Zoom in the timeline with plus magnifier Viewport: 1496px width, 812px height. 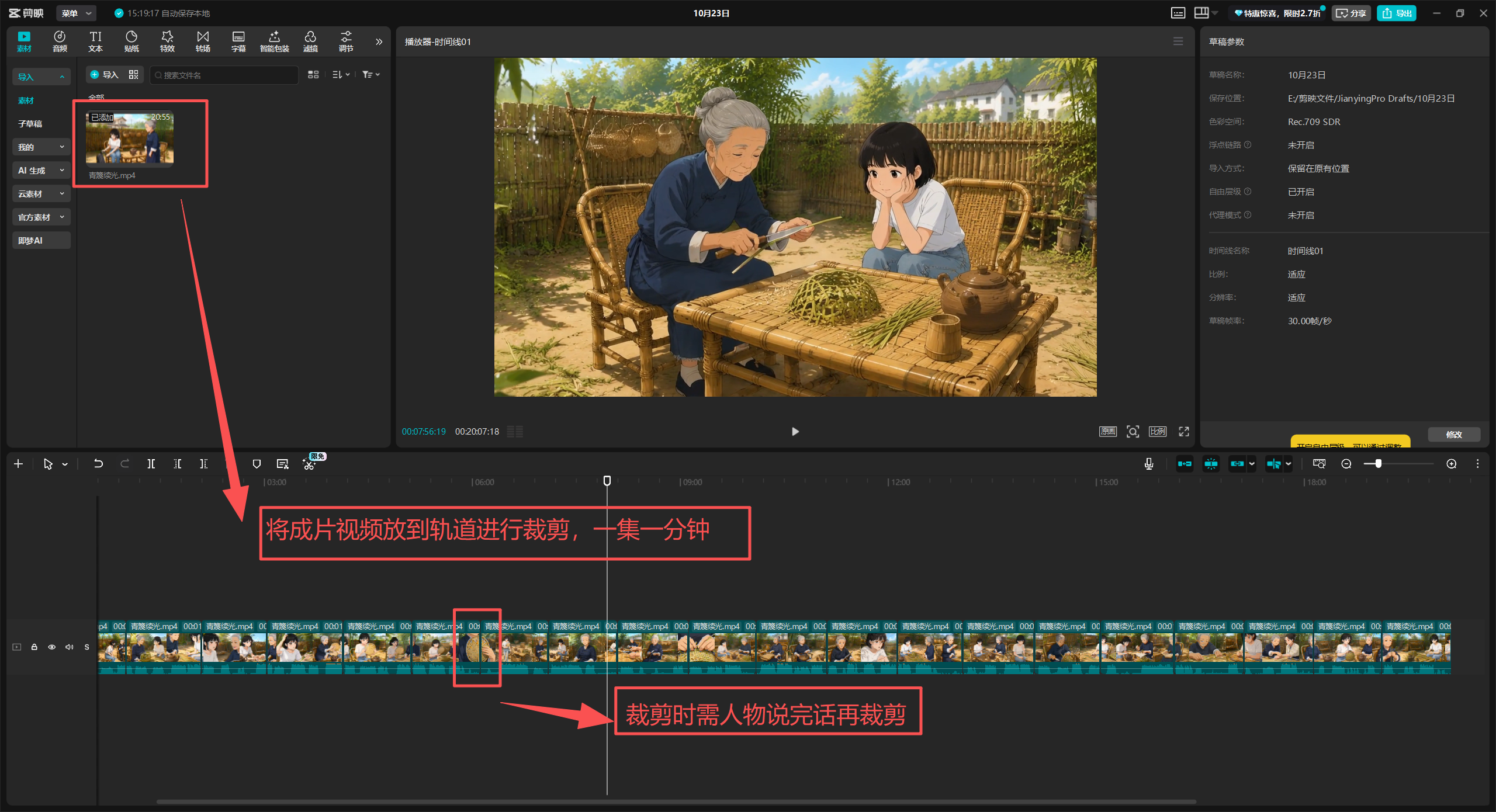point(1452,464)
